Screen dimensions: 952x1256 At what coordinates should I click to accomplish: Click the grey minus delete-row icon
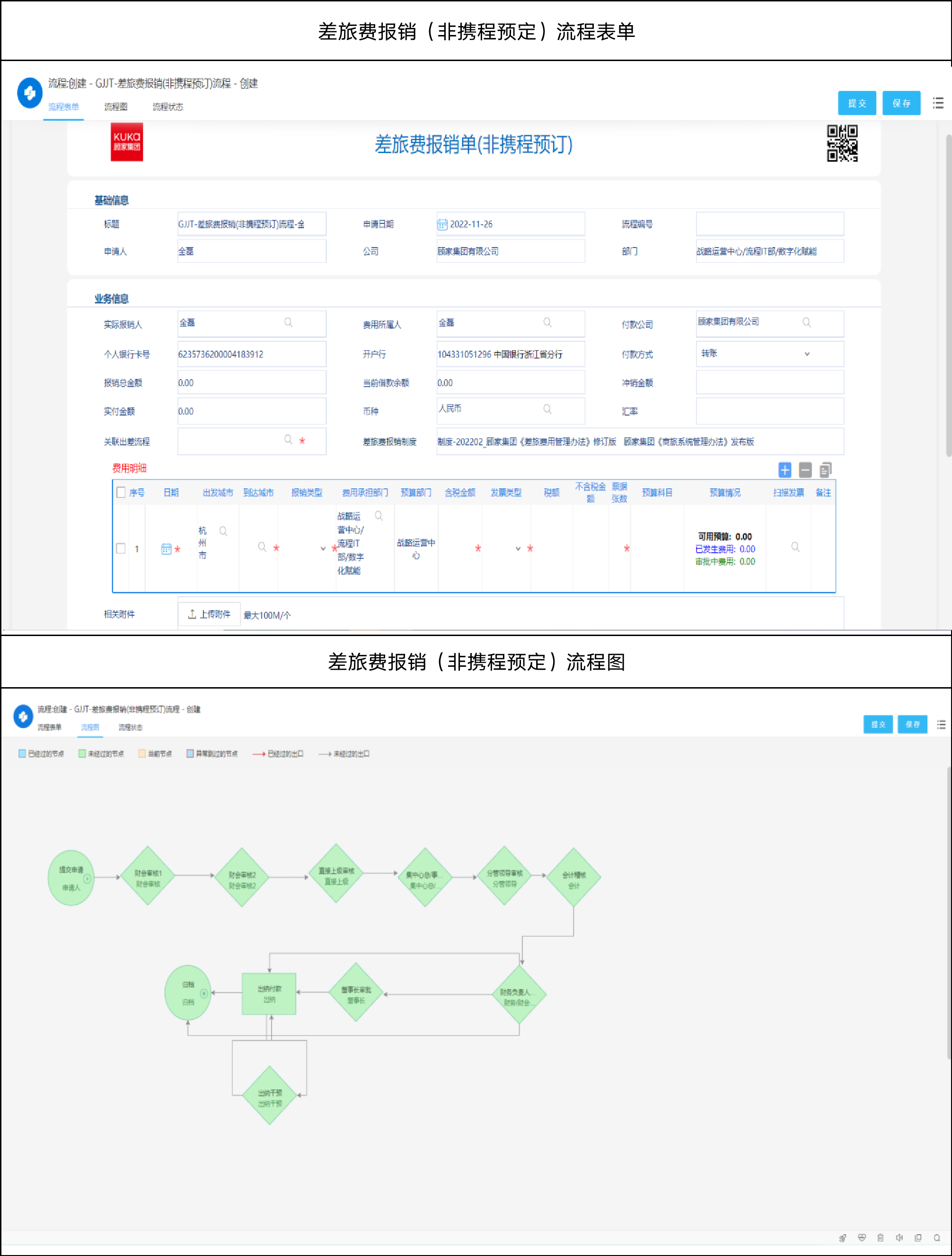(x=804, y=469)
